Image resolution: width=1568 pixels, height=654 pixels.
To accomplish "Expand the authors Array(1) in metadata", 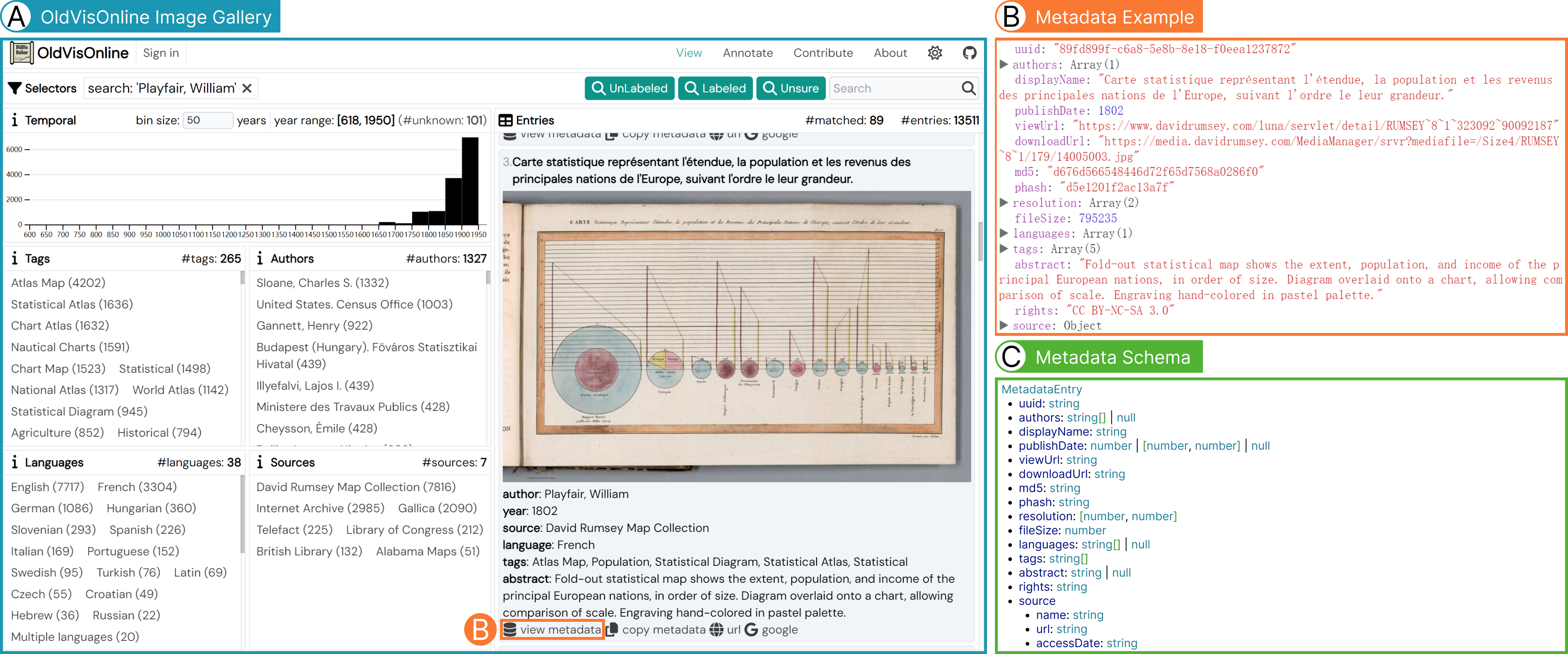I will click(1003, 64).
